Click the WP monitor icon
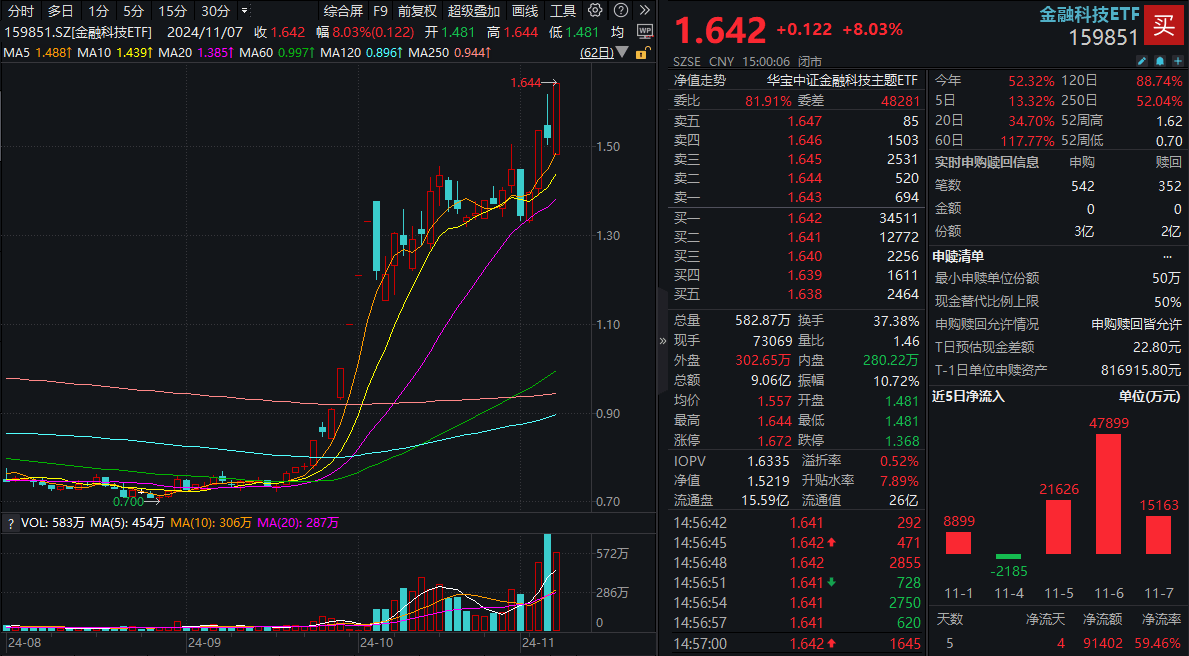1189x656 pixels. (644, 31)
